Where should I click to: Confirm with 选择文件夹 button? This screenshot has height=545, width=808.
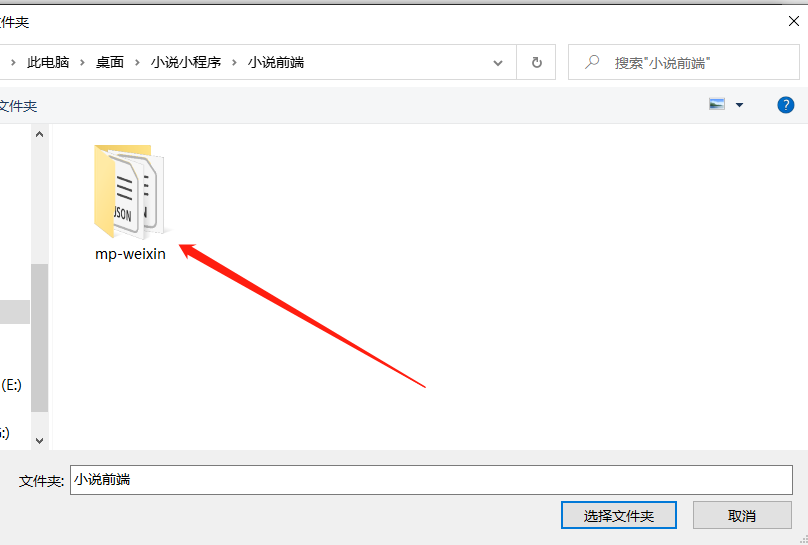coord(618,516)
